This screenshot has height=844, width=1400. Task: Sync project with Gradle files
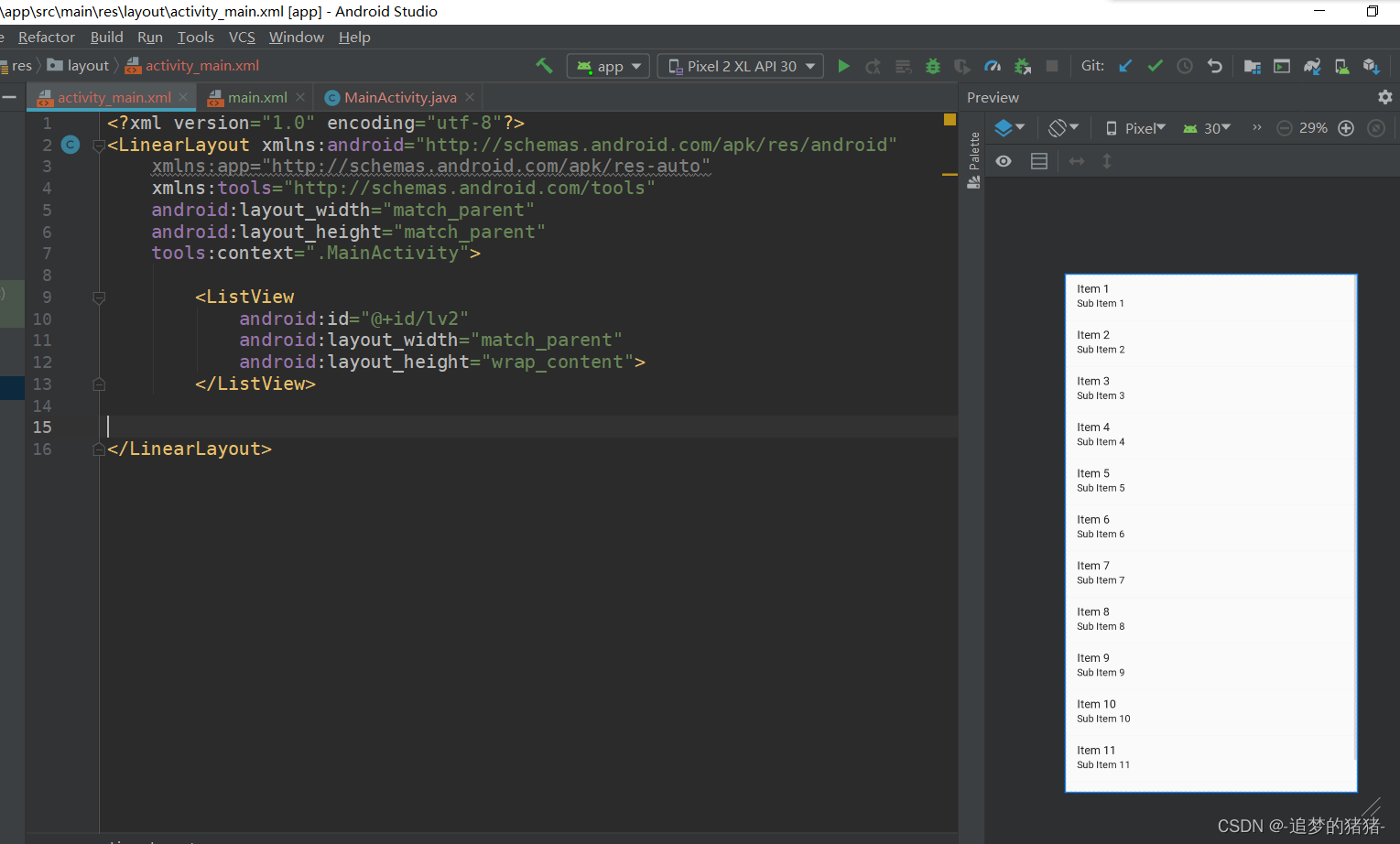[x=1312, y=65]
